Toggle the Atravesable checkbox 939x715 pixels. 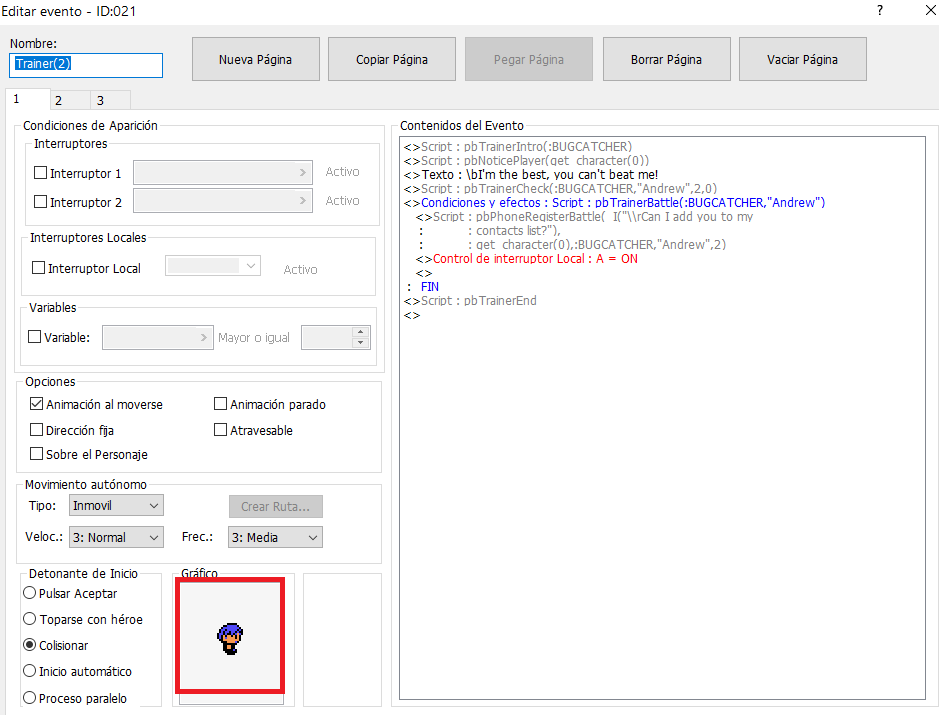221,430
